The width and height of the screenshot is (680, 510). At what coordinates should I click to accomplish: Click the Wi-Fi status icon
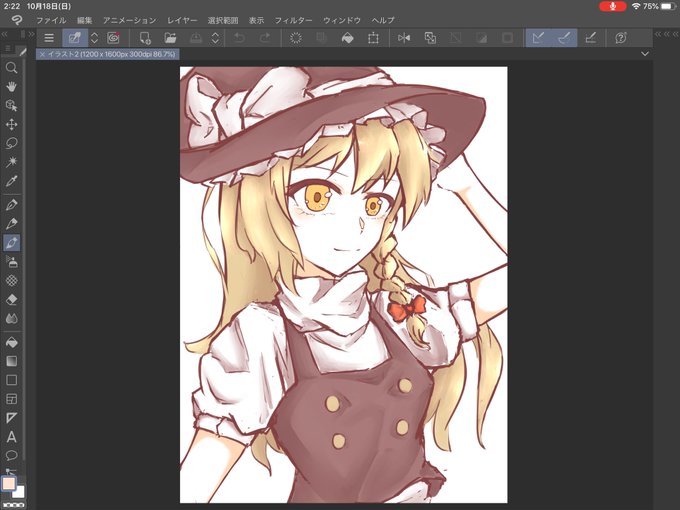(636, 6)
